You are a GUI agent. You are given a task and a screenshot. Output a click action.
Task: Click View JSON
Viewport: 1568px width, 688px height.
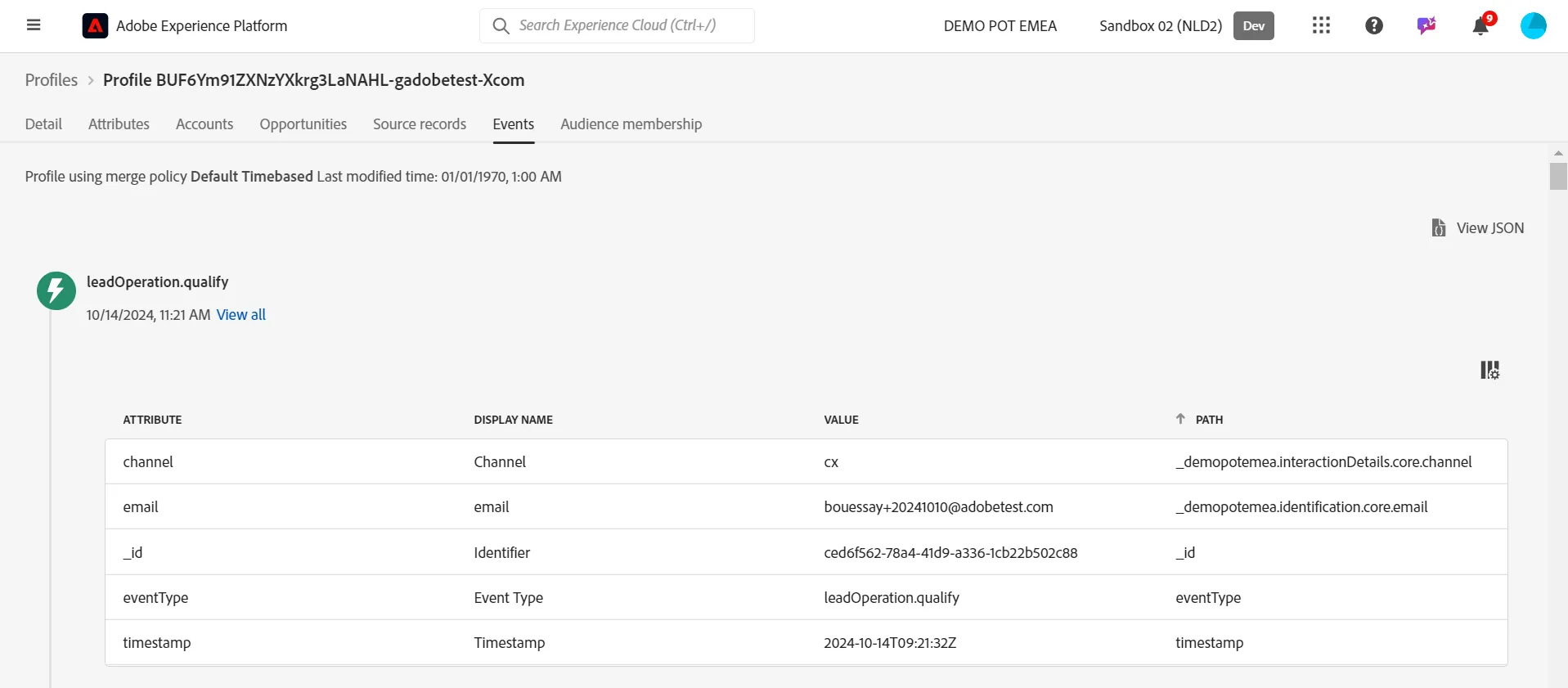coord(1478,227)
